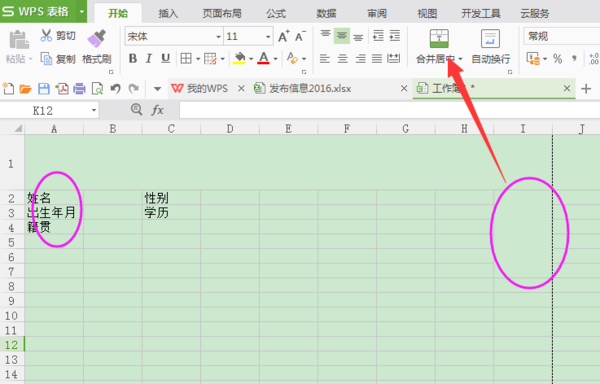Screen dimensions: 600x384
Task: Apply the yellow fill color bucket
Action: click(x=239, y=59)
